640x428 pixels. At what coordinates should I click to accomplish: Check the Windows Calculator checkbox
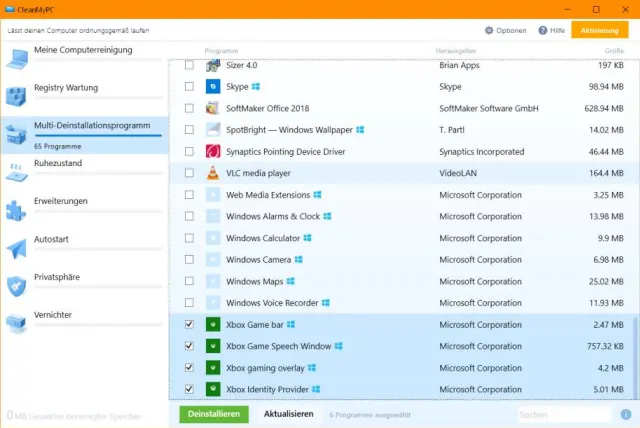[190, 238]
